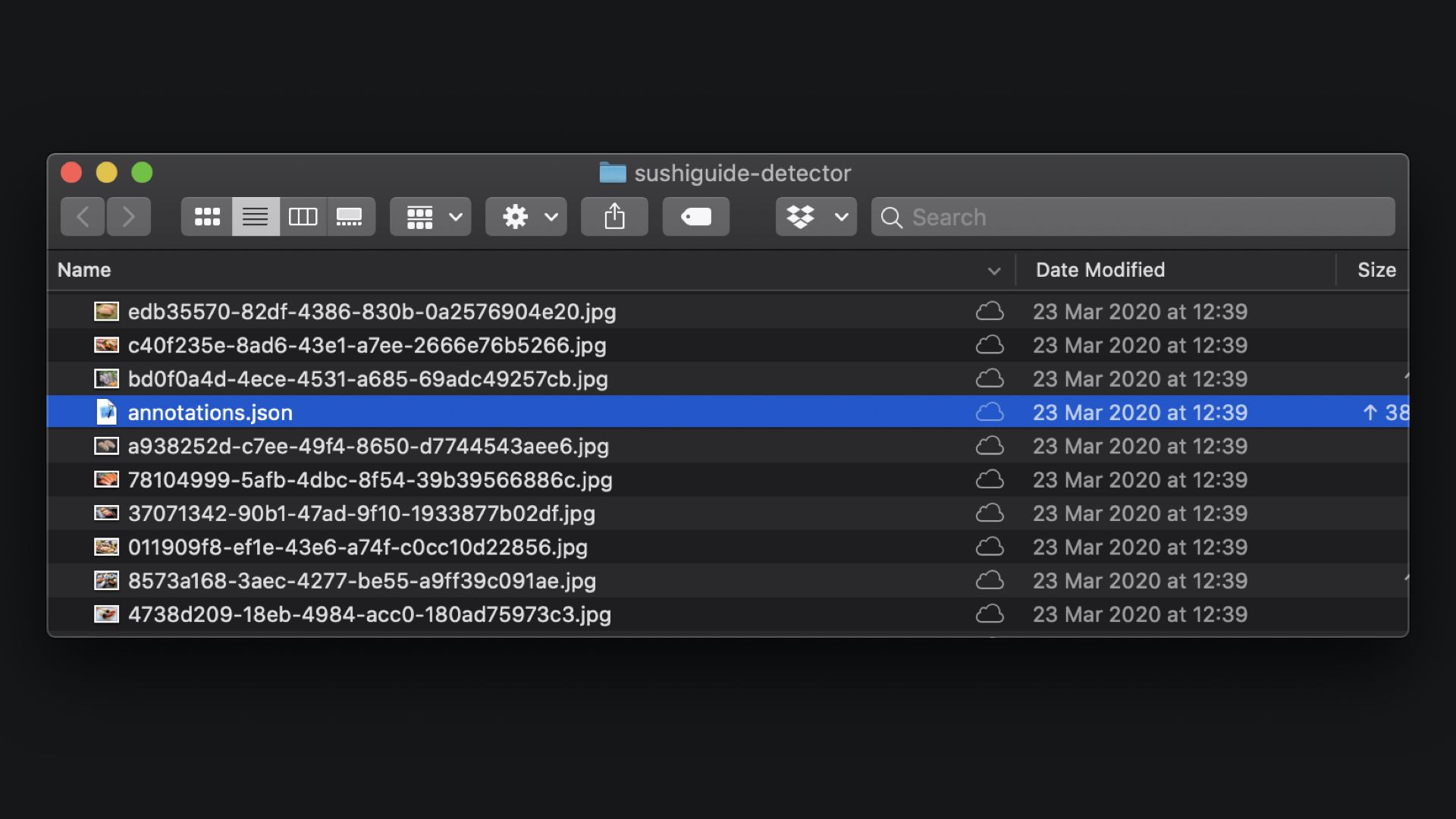Image resolution: width=1456 pixels, height=819 pixels.
Task: Click the upload arrow on annotations.json row
Action: (1370, 413)
